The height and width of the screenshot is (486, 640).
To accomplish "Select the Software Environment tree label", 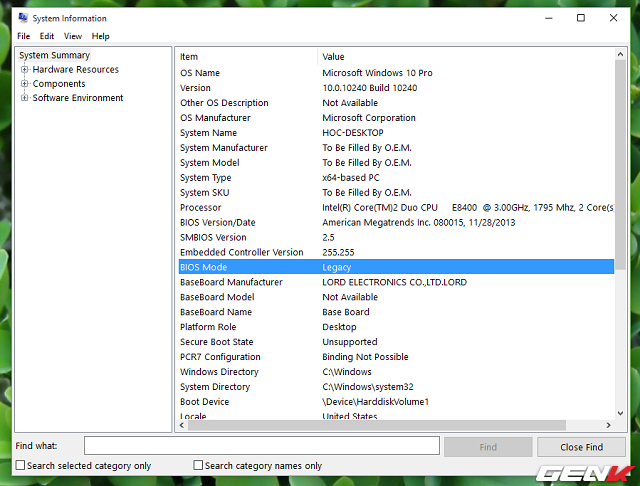I will pos(78,98).
